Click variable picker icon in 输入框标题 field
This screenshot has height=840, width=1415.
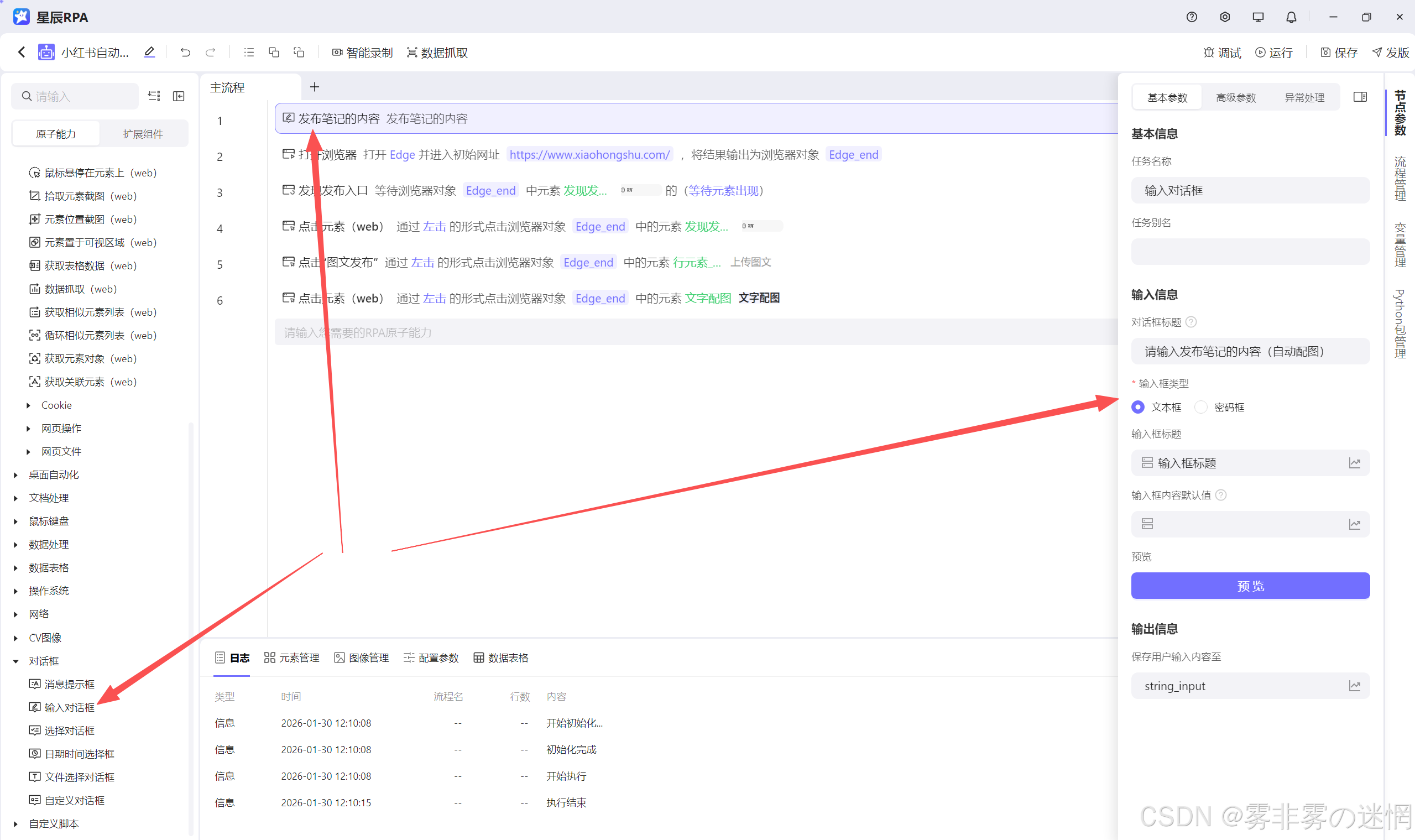coord(1354,463)
